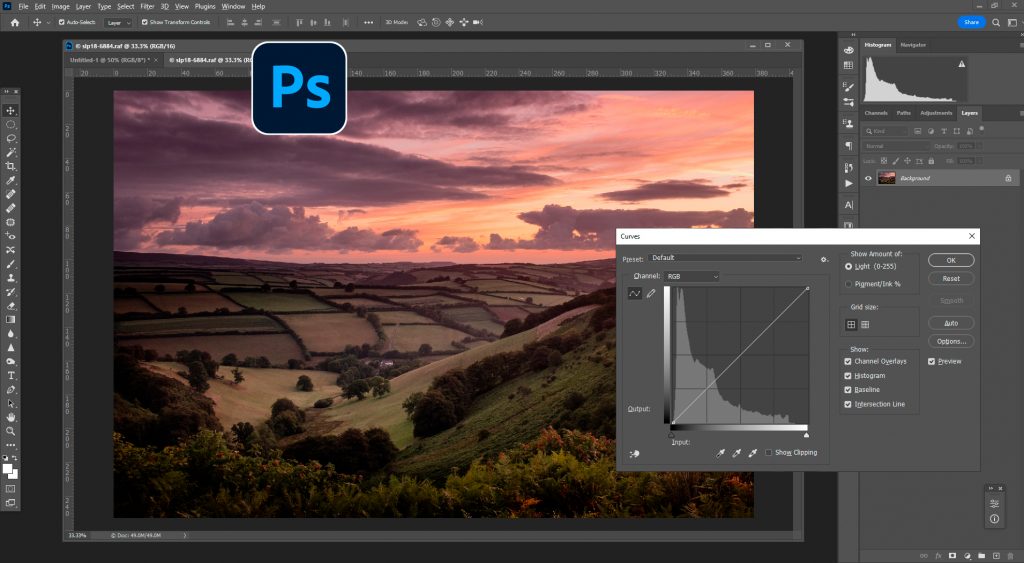Screen dimensions: 1024x563
Task: Select the Eraser tool
Action: pyautogui.click(x=10, y=306)
